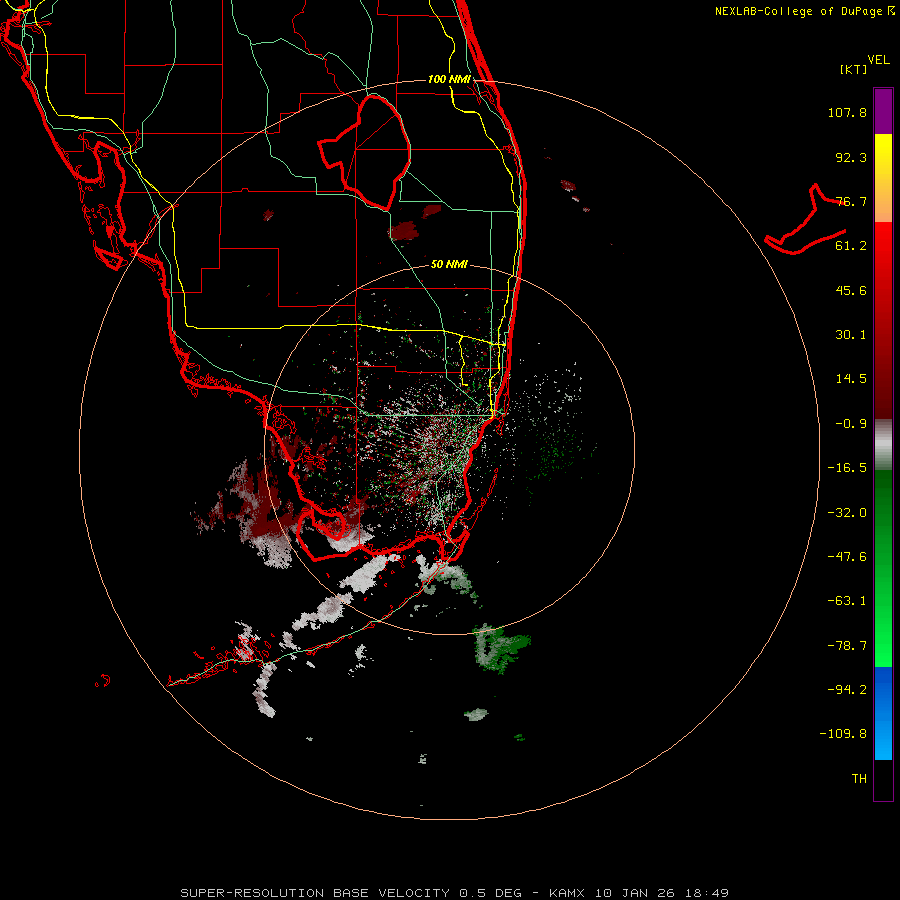This screenshot has height=900, width=900.
Task: Click the 30.1 velocity scale value
Action: [x=851, y=335]
